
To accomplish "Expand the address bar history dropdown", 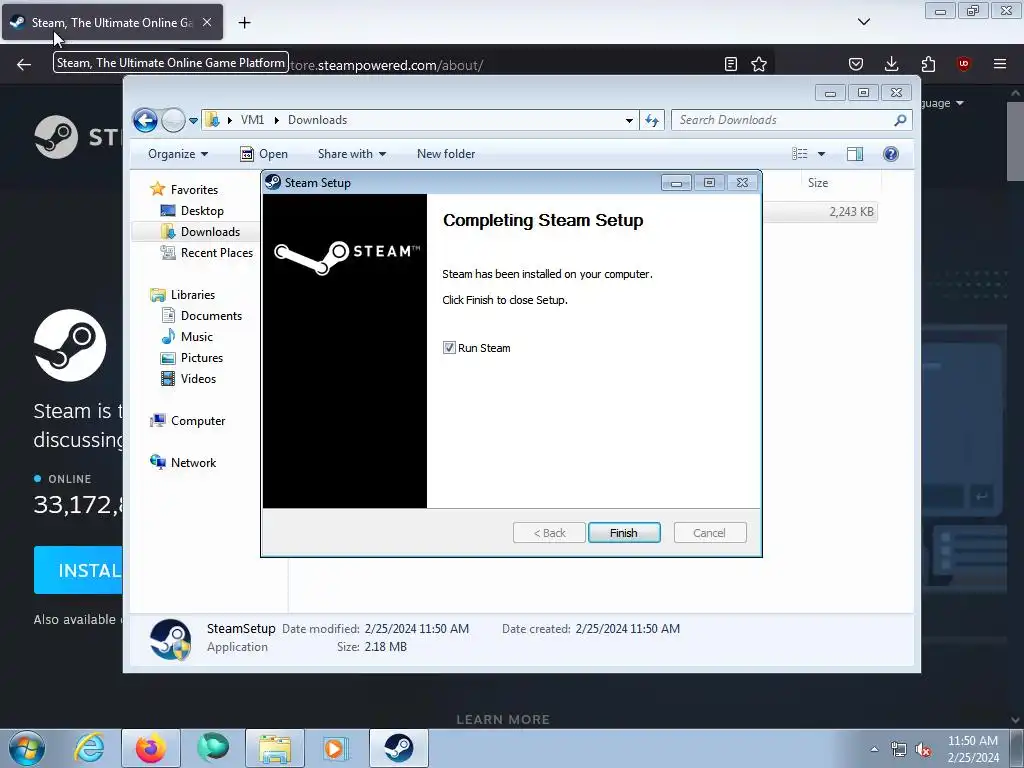I will pyautogui.click(x=629, y=120).
